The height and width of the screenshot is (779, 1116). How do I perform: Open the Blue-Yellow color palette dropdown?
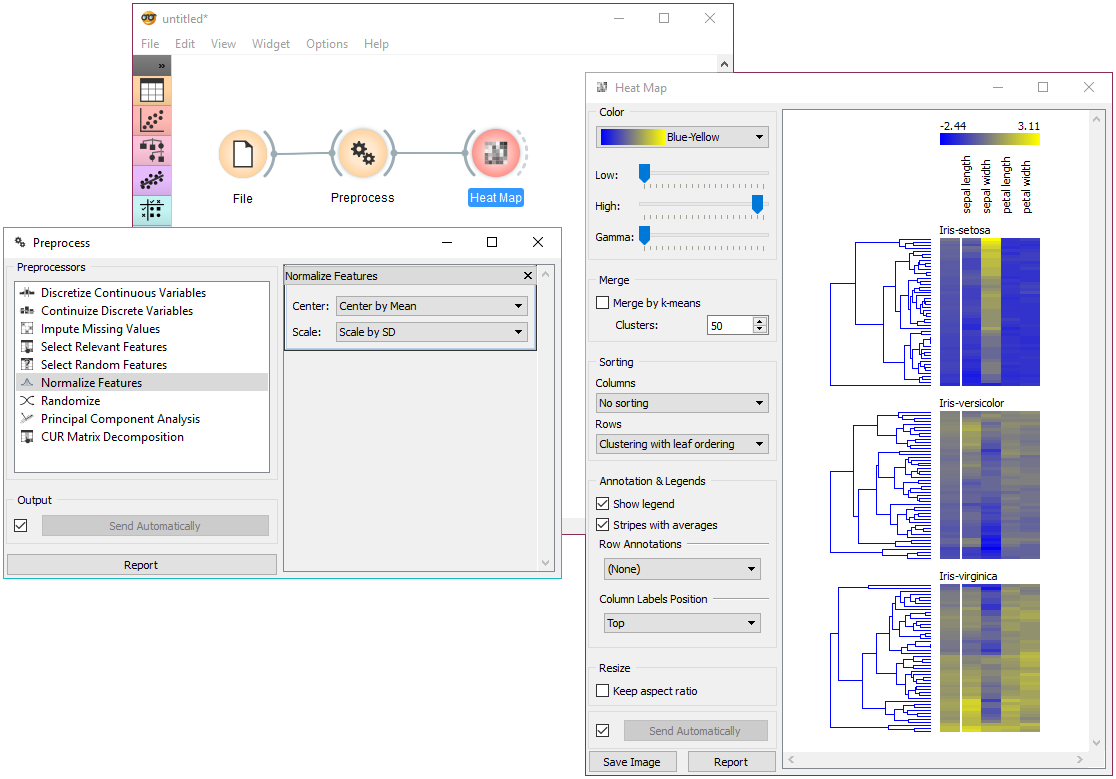[682, 137]
